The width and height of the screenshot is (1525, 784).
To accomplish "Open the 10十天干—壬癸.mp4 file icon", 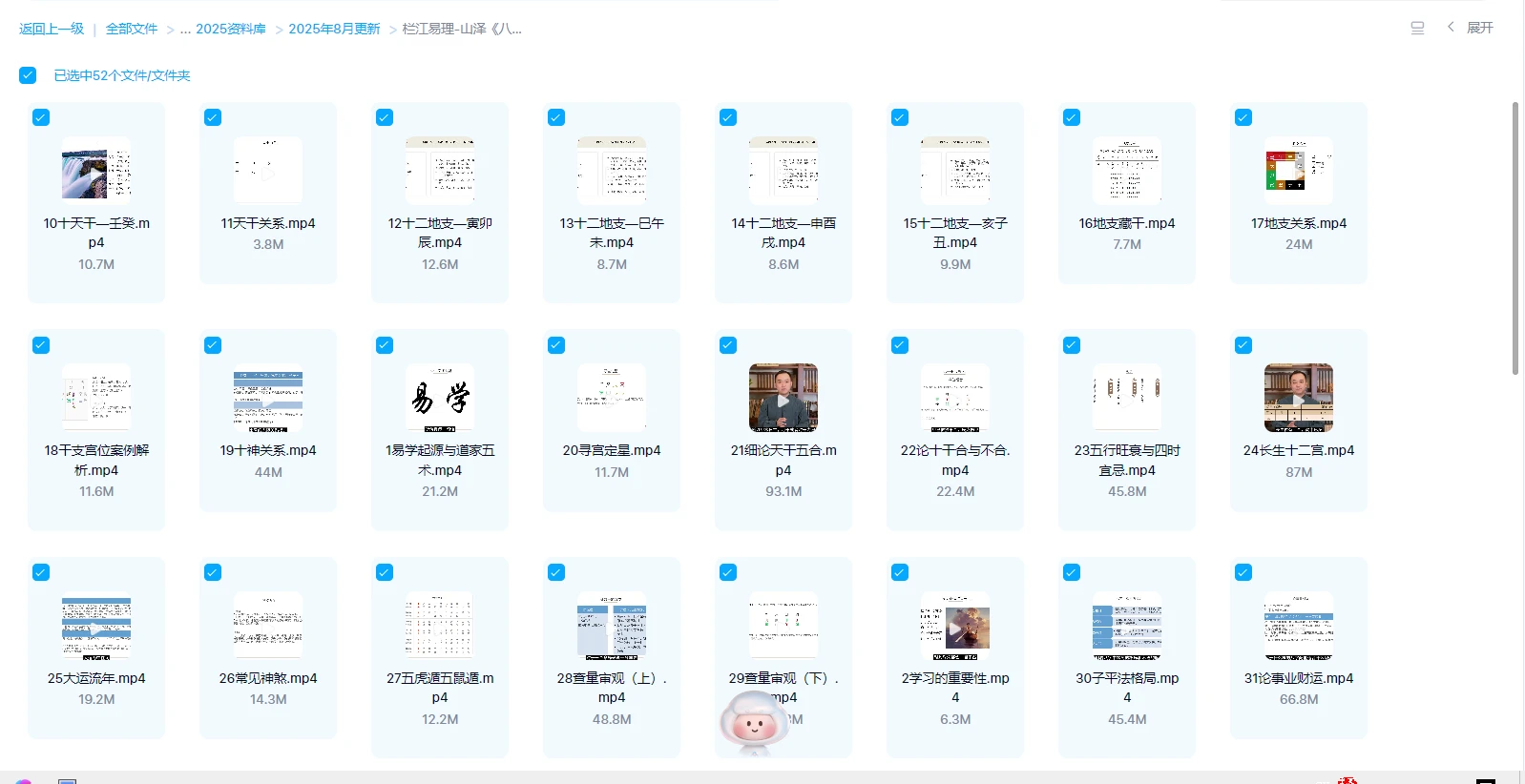I will [96, 170].
